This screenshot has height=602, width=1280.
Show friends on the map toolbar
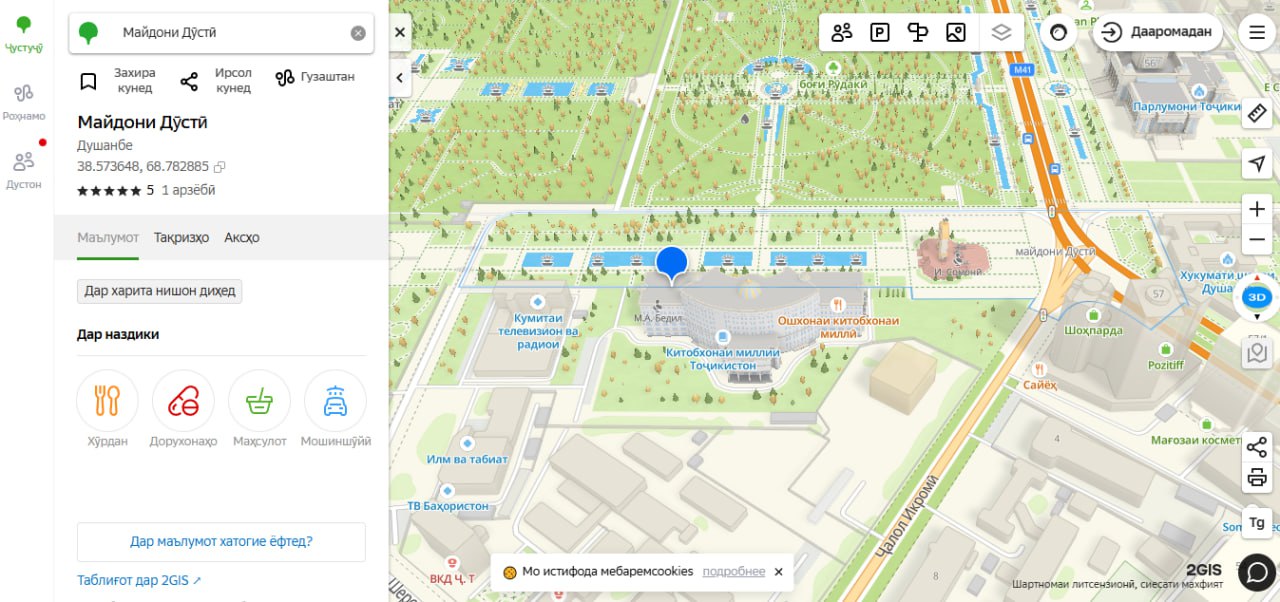click(841, 32)
